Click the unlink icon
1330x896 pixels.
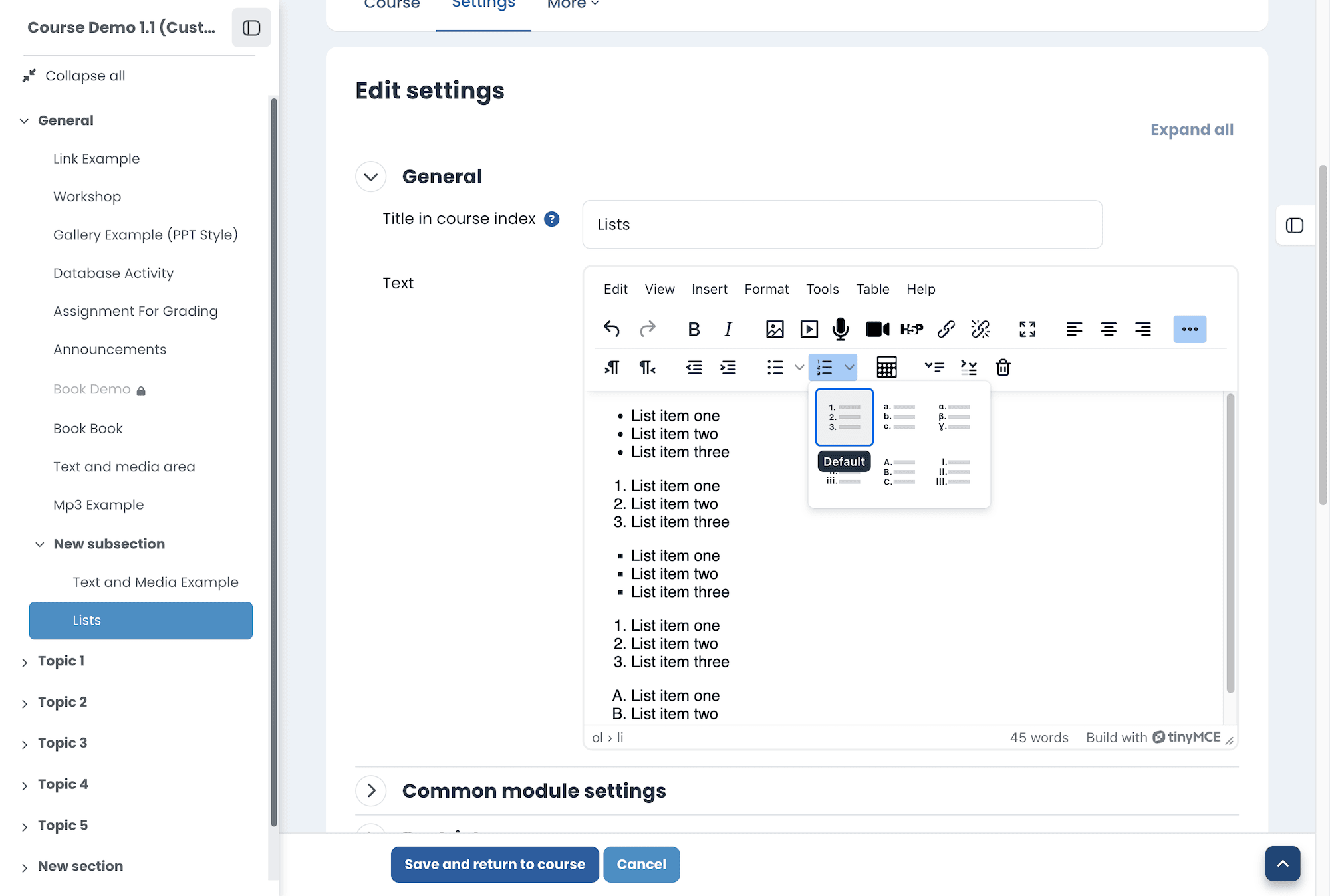pyautogui.click(x=981, y=329)
